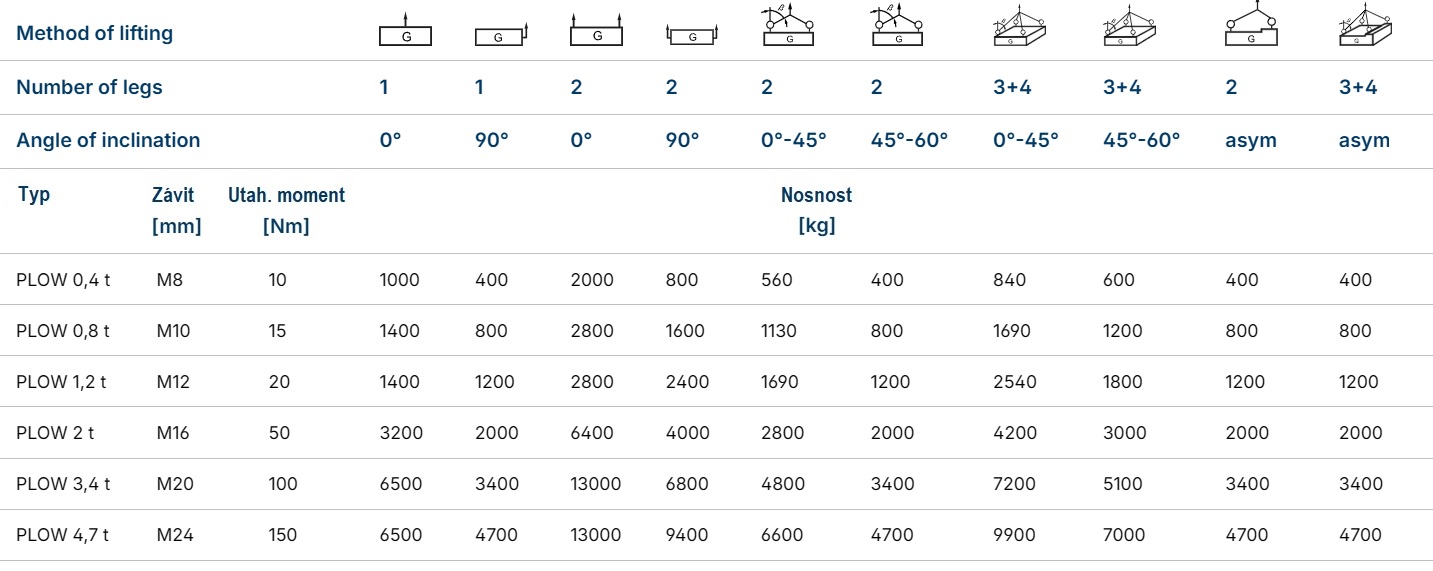The width and height of the screenshot is (1433, 571).
Task: Click the two-leg 0°-45° sling diagram
Action: 791,27
